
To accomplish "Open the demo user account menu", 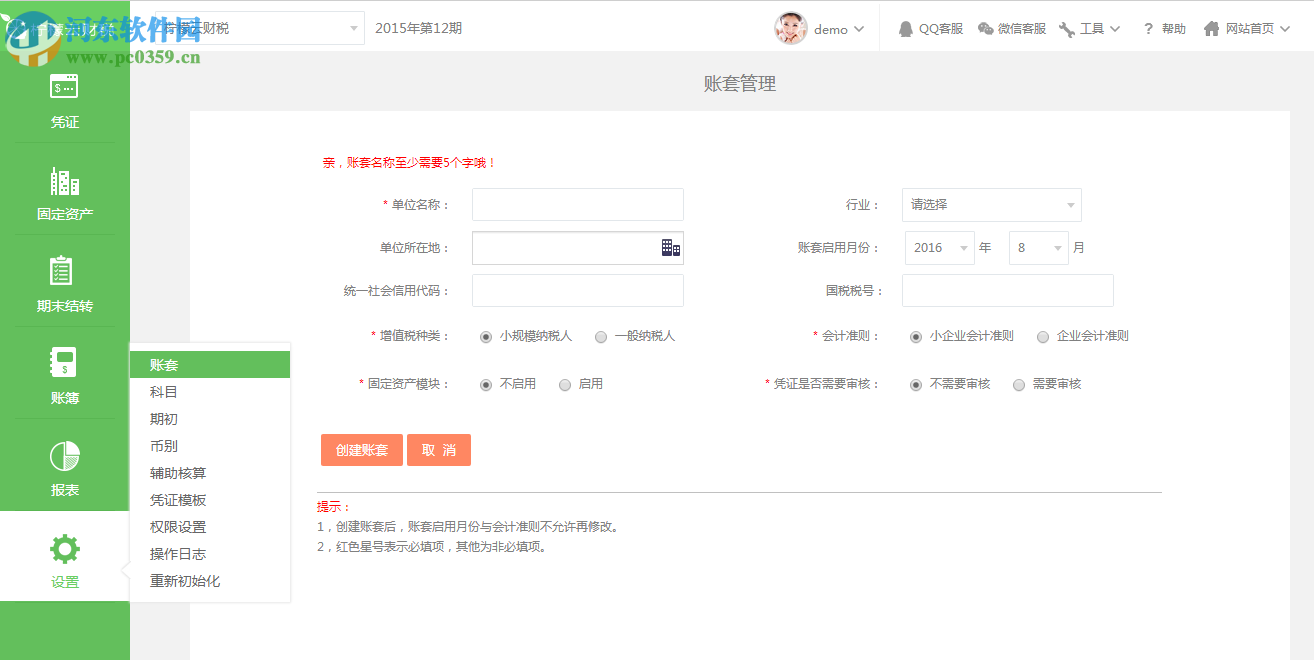I will (820, 28).
